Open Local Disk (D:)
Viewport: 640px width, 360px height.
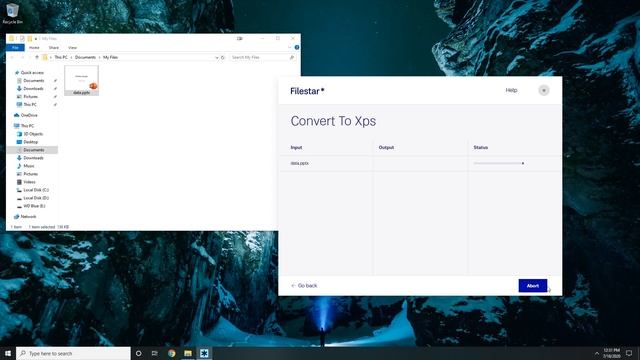(x=36, y=198)
